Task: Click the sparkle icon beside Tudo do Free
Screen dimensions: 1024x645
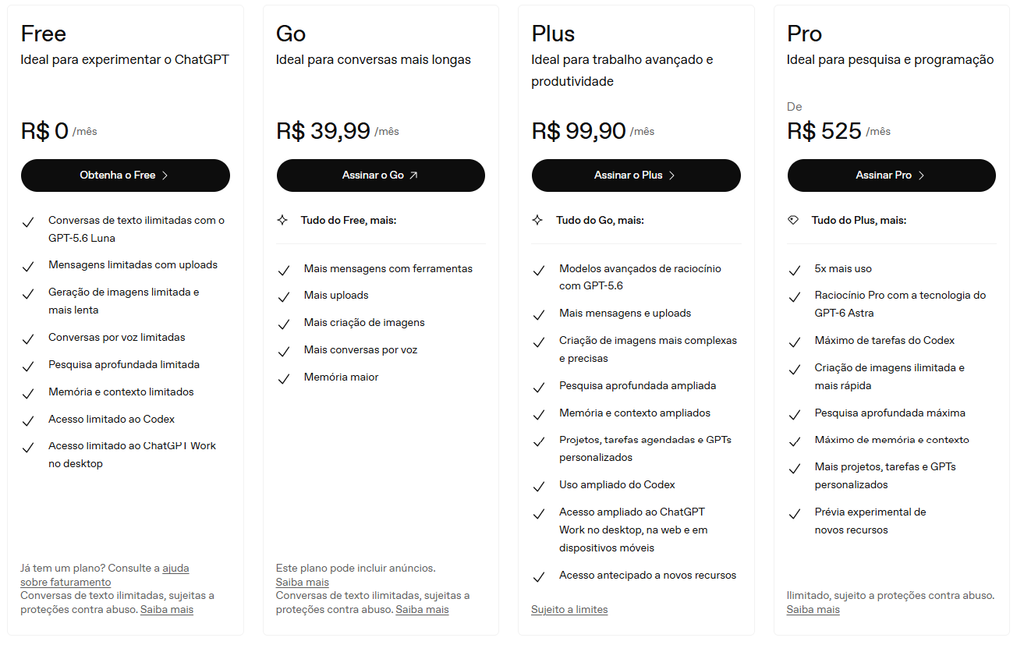Action: click(282, 220)
